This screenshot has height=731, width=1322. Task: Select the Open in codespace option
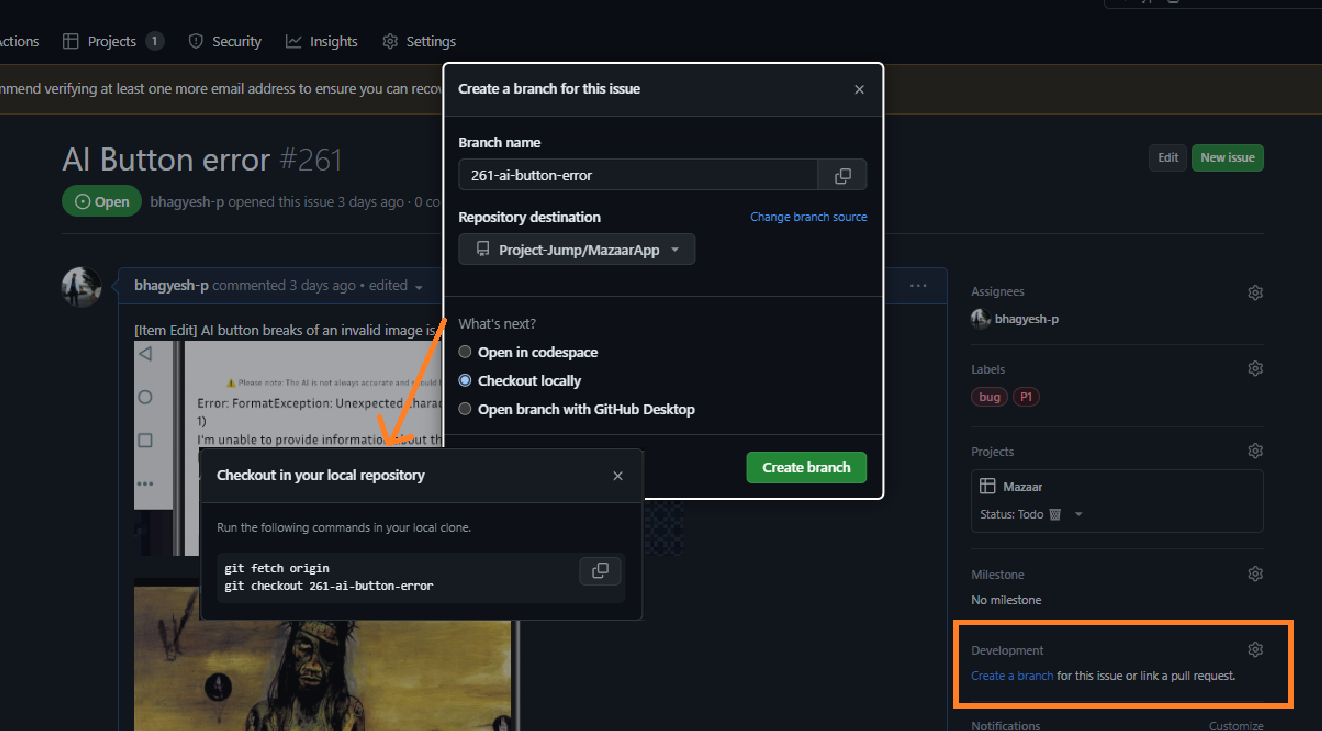click(x=464, y=351)
